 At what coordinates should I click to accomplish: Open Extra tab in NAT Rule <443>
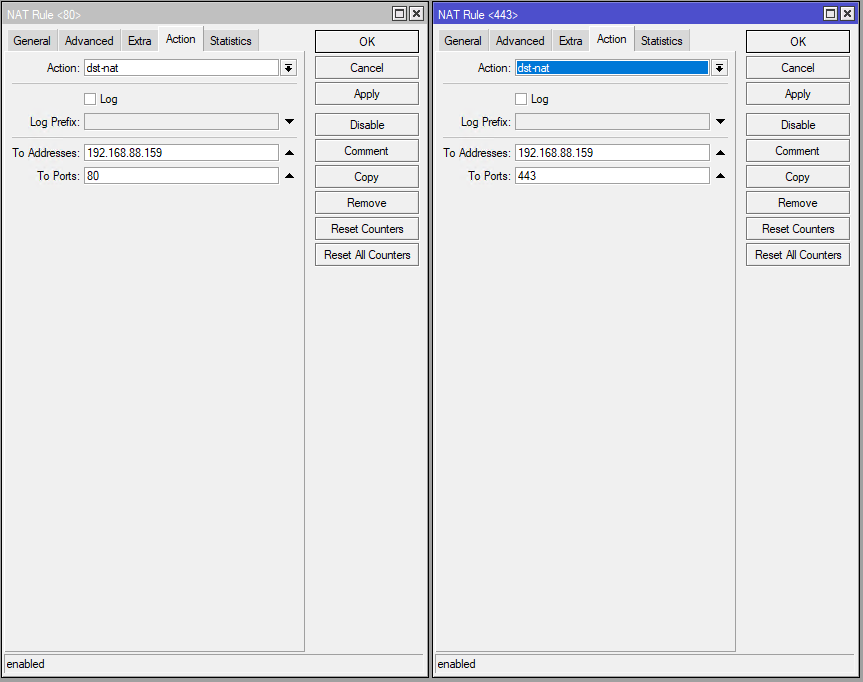(x=571, y=41)
